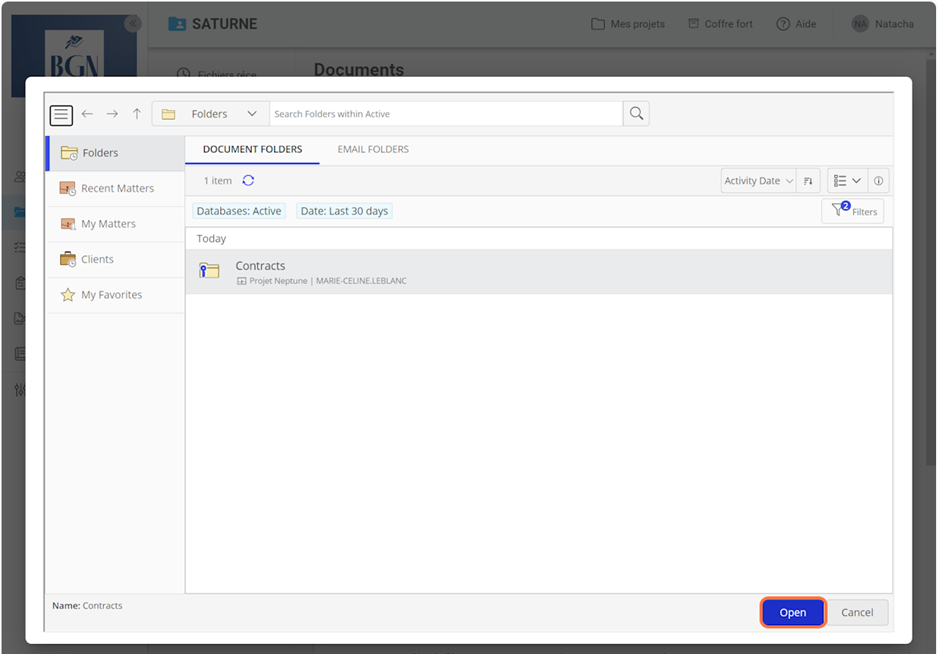945x654 pixels.
Task: Show the information pane icon
Action: coord(878,181)
